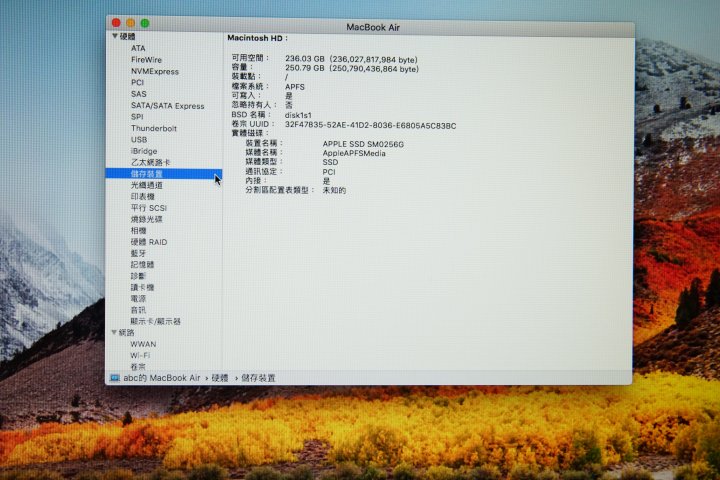The width and height of the screenshot is (720, 480).
Task: Select 乙太網路卡 in the sidebar
Action: (x=151, y=163)
